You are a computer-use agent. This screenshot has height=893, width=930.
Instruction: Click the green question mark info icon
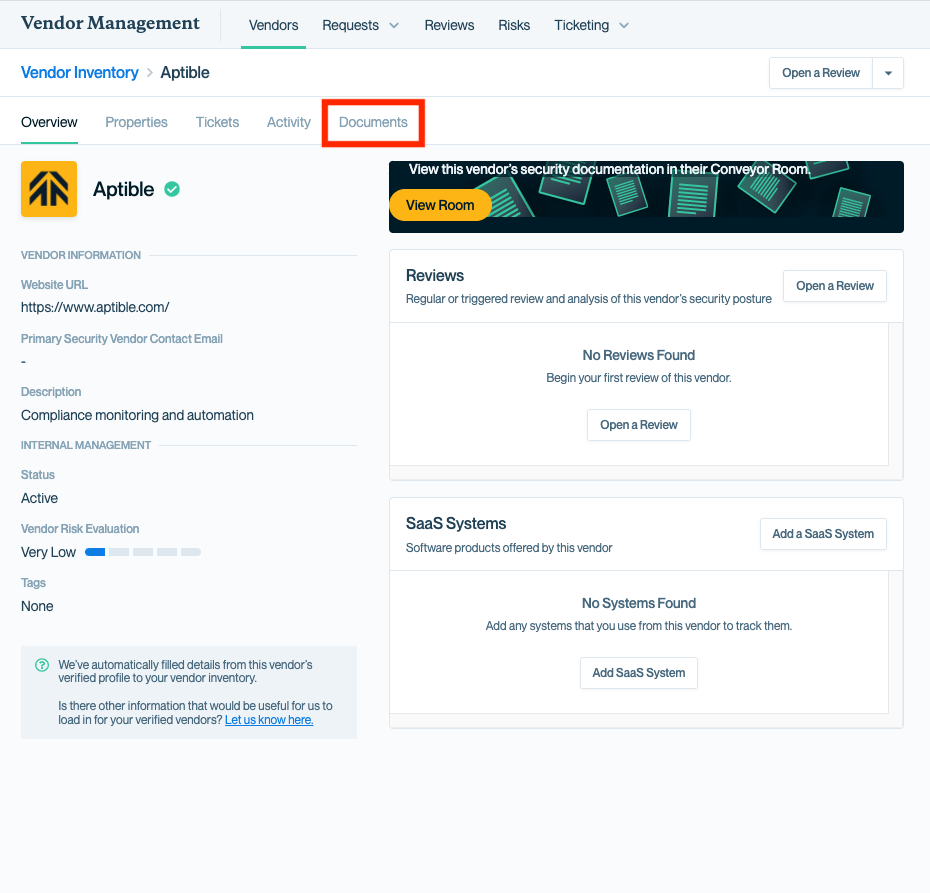click(x=42, y=665)
